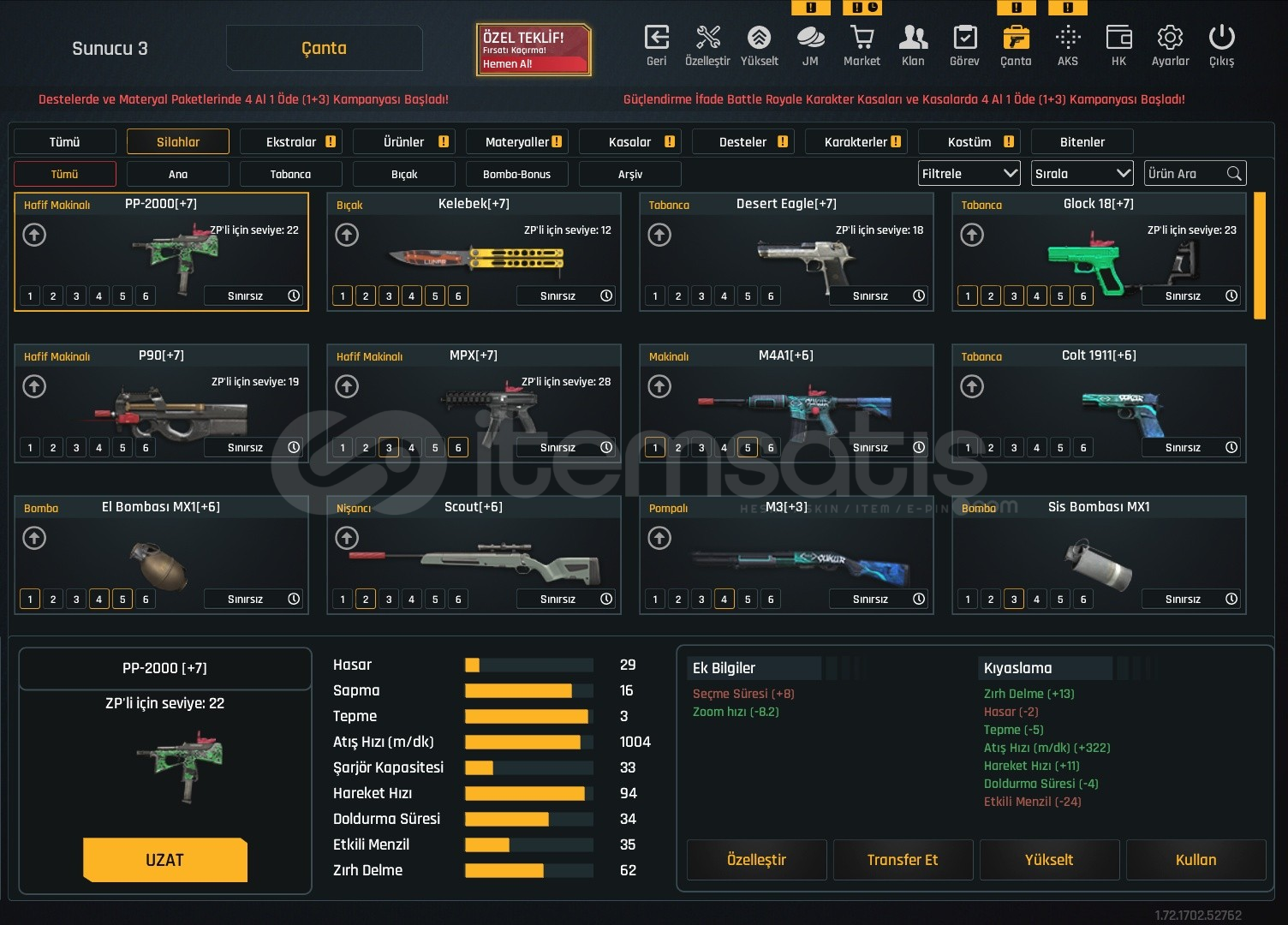The height and width of the screenshot is (925, 1288).
Task: Toggle slot 3 on MPX[+7] card
Action: (389, 448)
